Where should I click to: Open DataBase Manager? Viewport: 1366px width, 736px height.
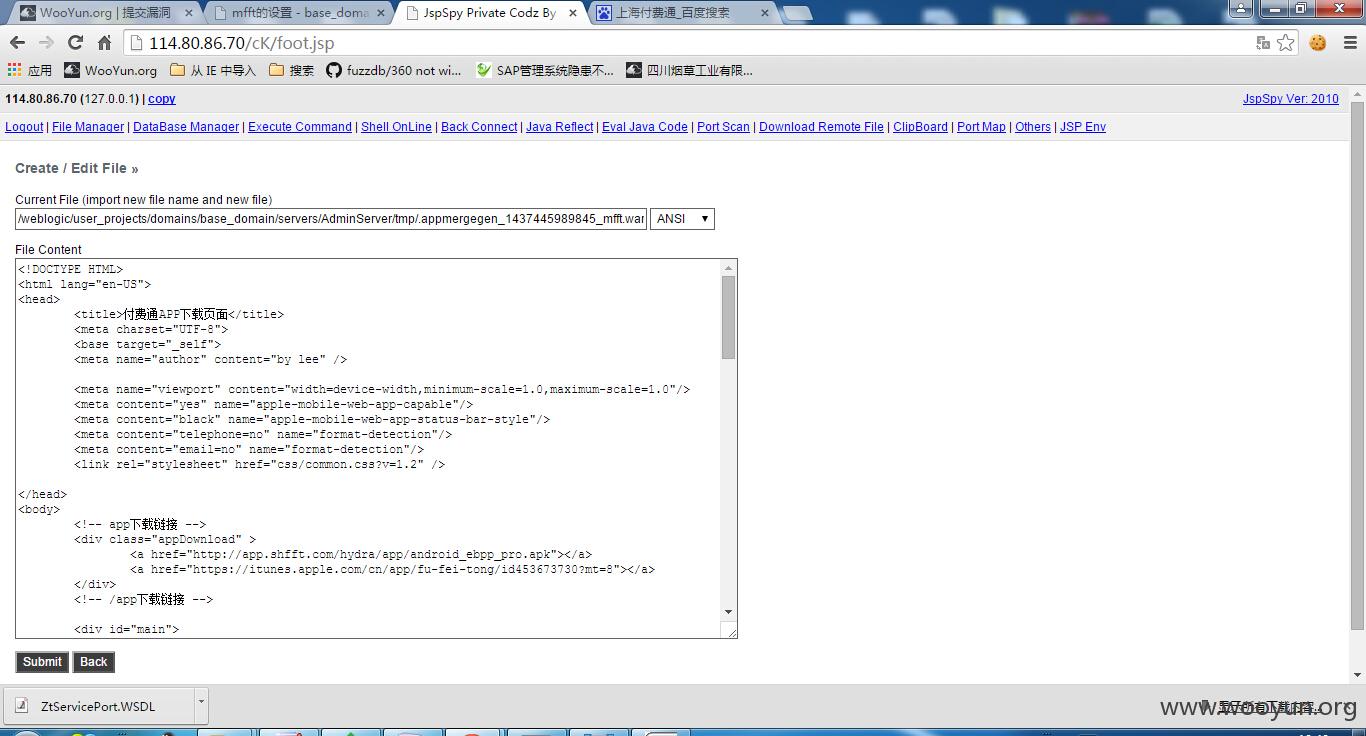[186, 127]
